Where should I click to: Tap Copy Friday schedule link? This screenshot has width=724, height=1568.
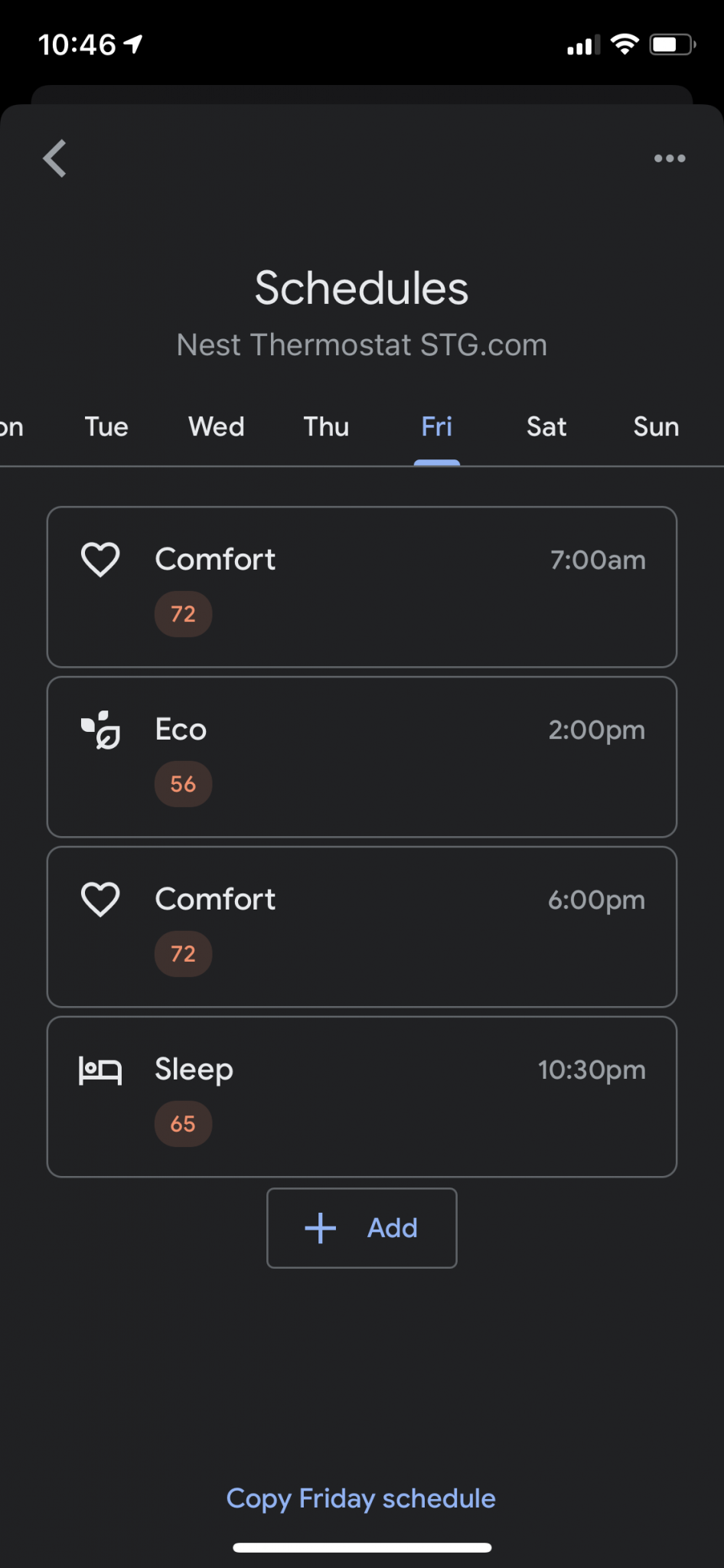click(x=361, y=1498)
